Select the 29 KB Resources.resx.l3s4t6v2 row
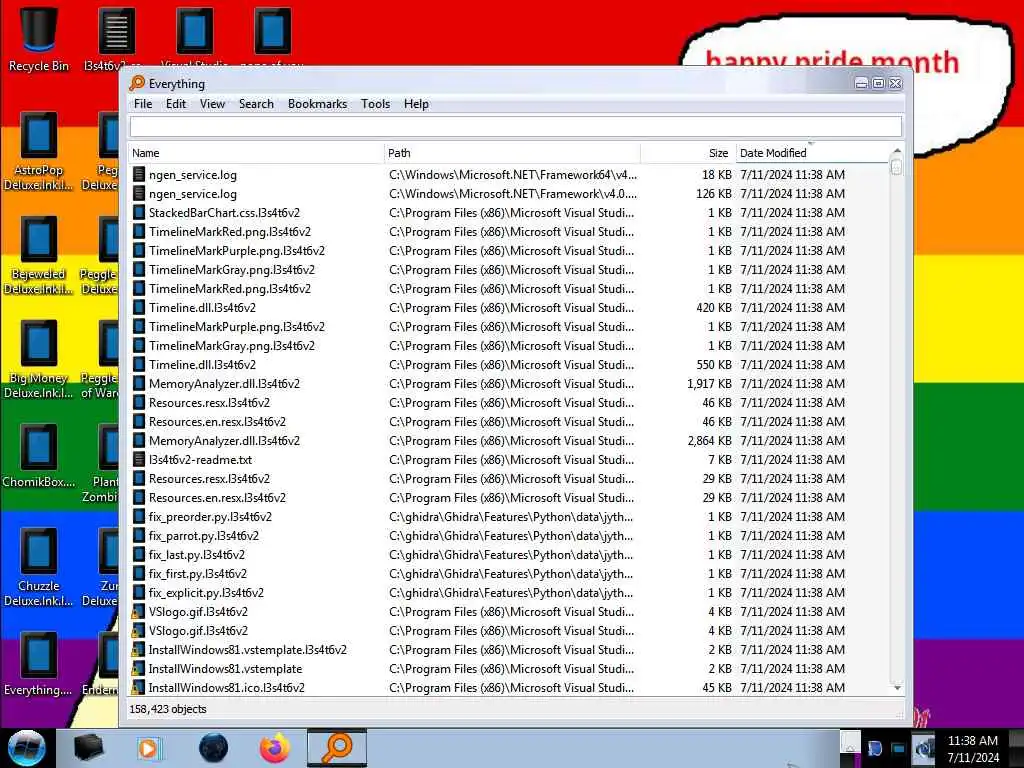Screen dimensions: 1024x768 509,478
